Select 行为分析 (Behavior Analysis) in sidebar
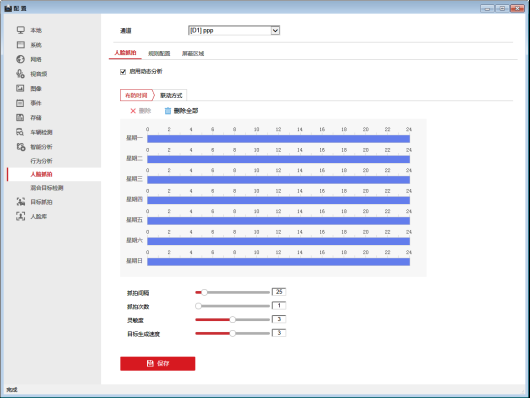Image resolution: width=530 pixels, height=398 pixels. click(x=42, y=161)
